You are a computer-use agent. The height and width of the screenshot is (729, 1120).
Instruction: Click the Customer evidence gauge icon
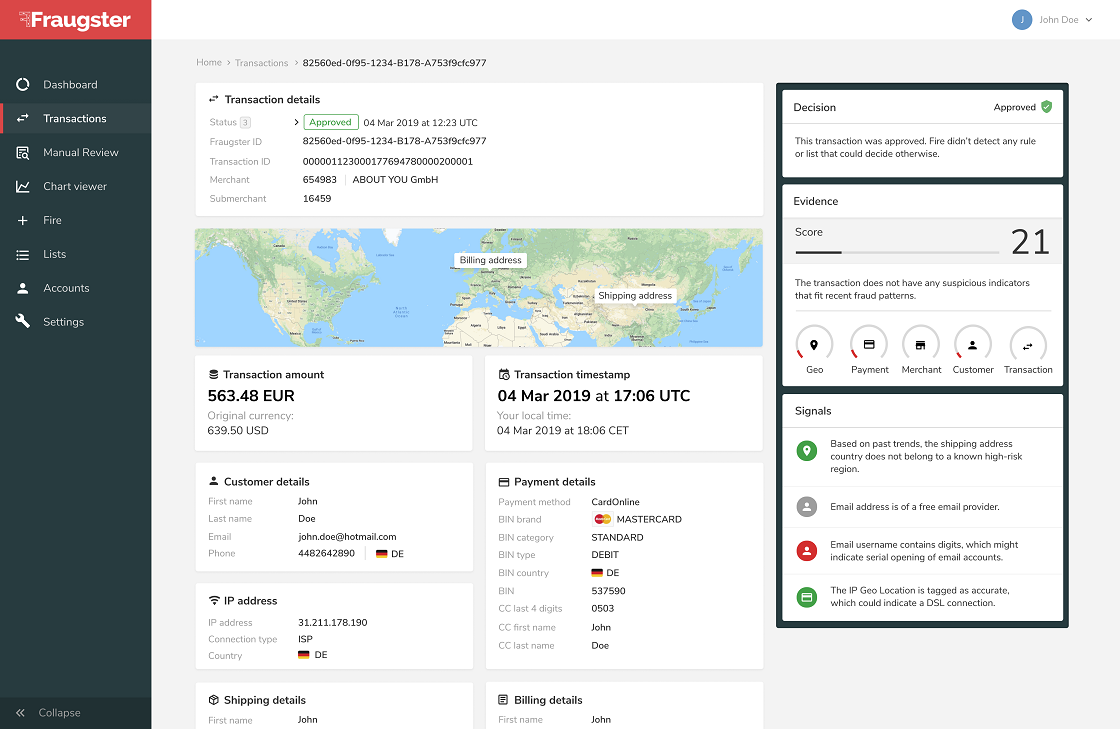[973, 345]
